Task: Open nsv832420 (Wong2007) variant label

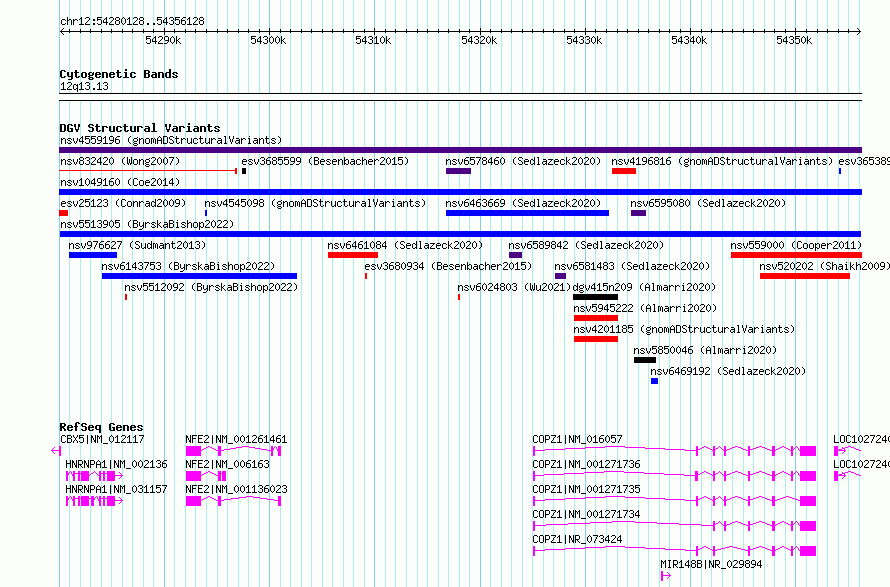Action: click(x=120, y=161)
